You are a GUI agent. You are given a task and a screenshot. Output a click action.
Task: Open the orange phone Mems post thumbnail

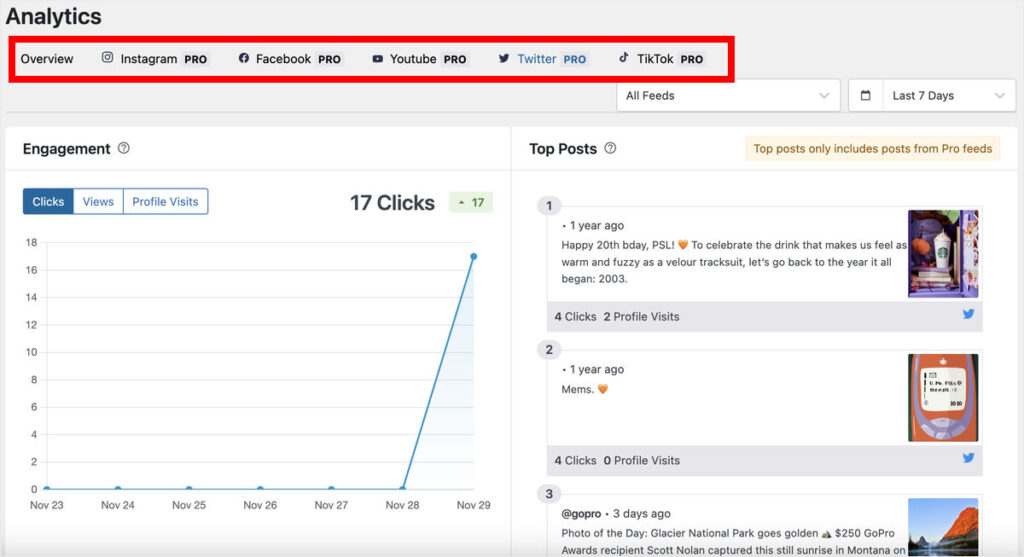tap(943, 398)
